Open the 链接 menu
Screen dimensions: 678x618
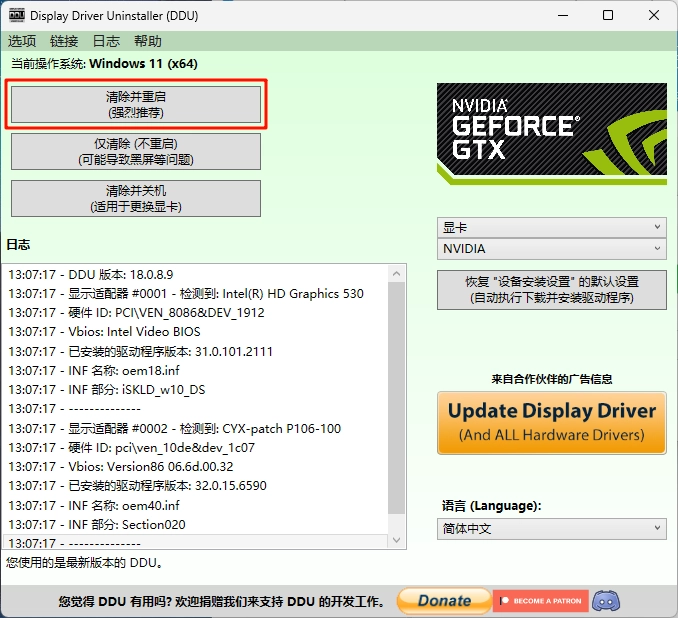tap(64, 41)
